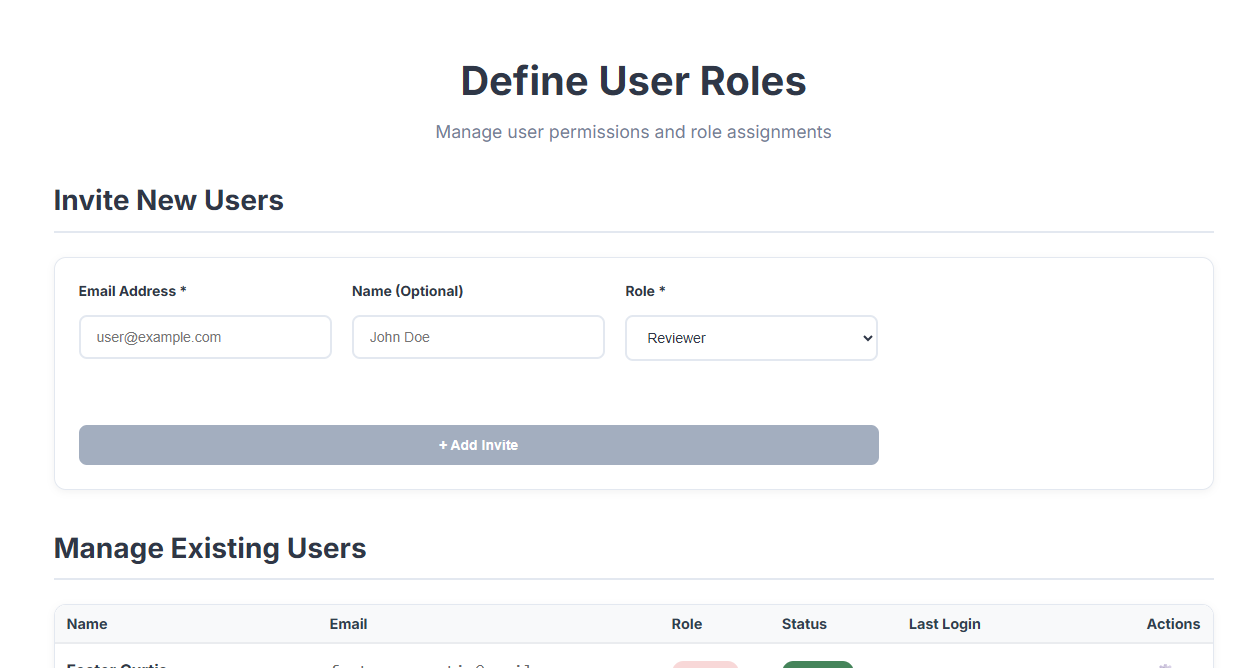The height and width of the screenshot is (668, 1260).
Task: Click the "Invite New Users" section heading
Action: (168, 200)
